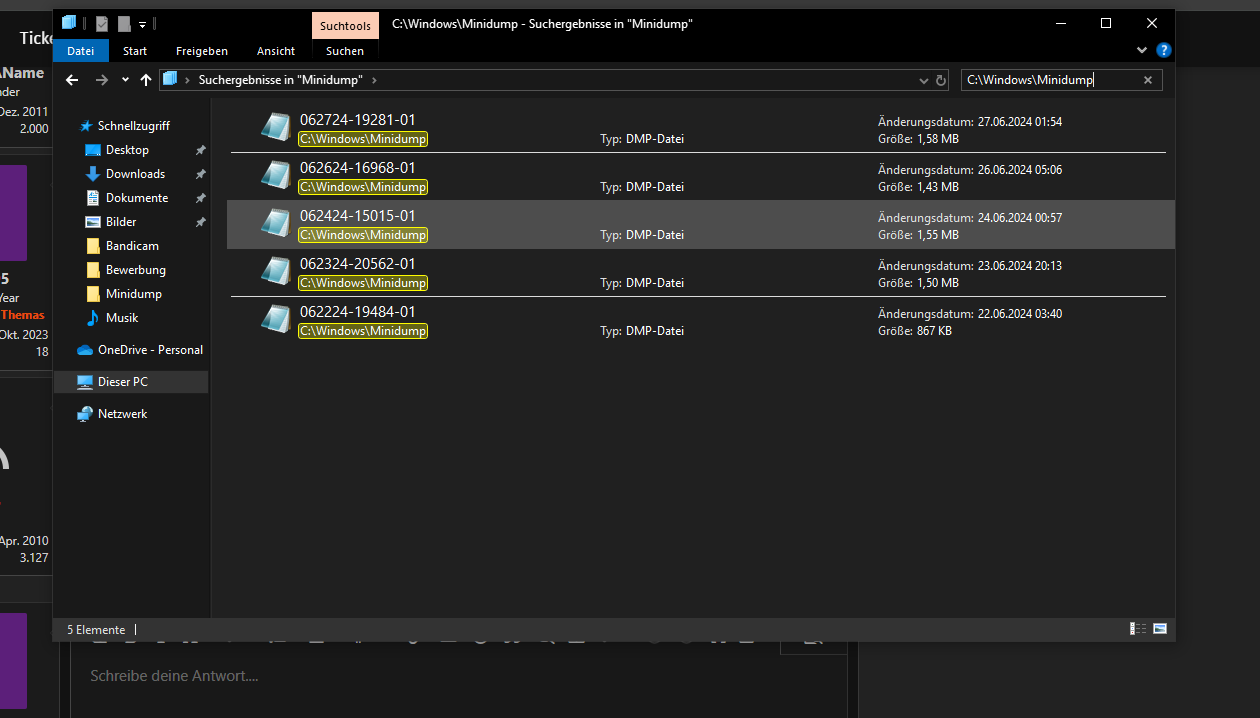The height and width of the screenshot is (718, 1260).
Task: Click the DMP file icon of 062324-20562-01
Action: click(276, 272)
